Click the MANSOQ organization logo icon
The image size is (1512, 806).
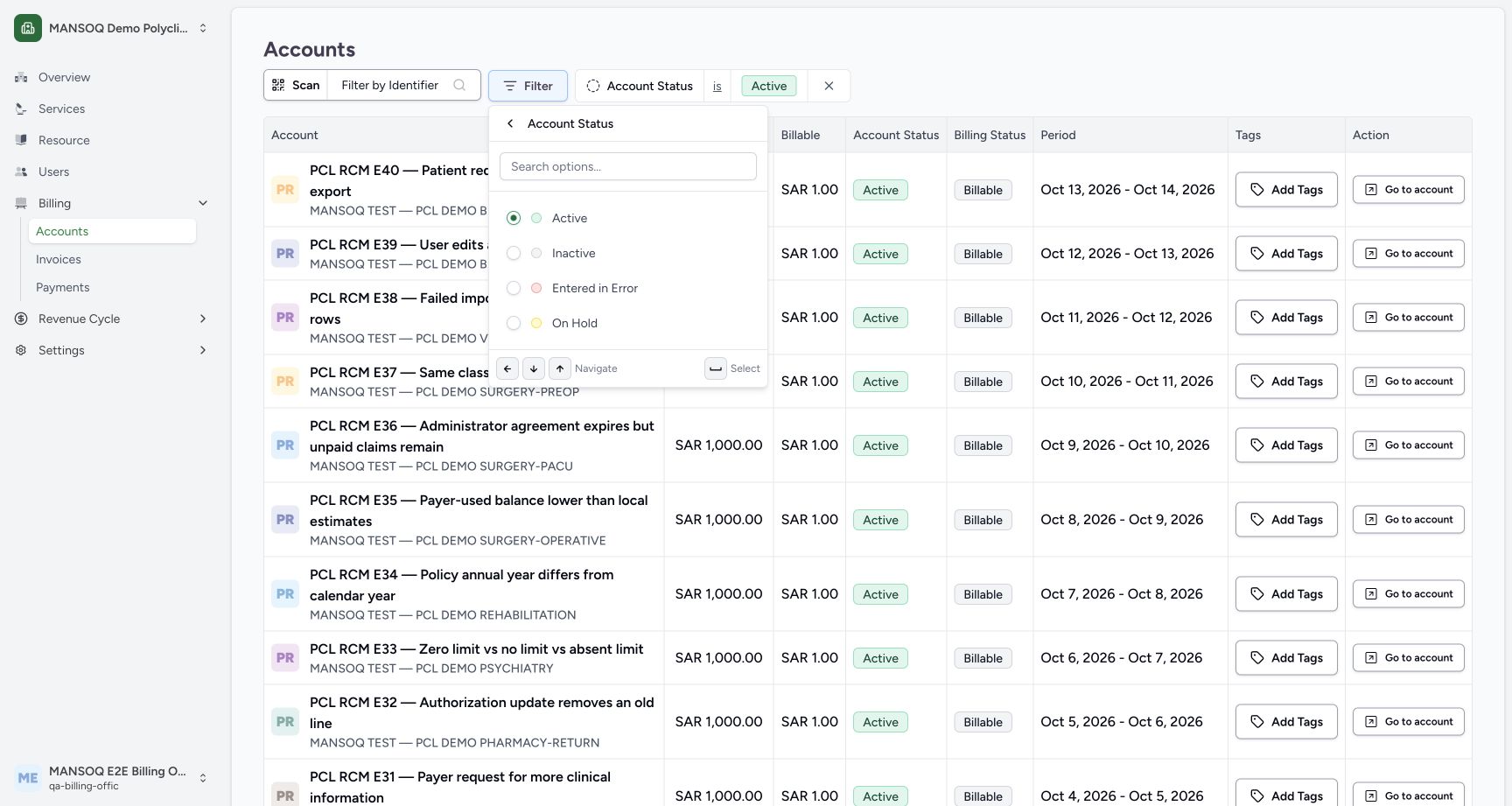(28, 28)
